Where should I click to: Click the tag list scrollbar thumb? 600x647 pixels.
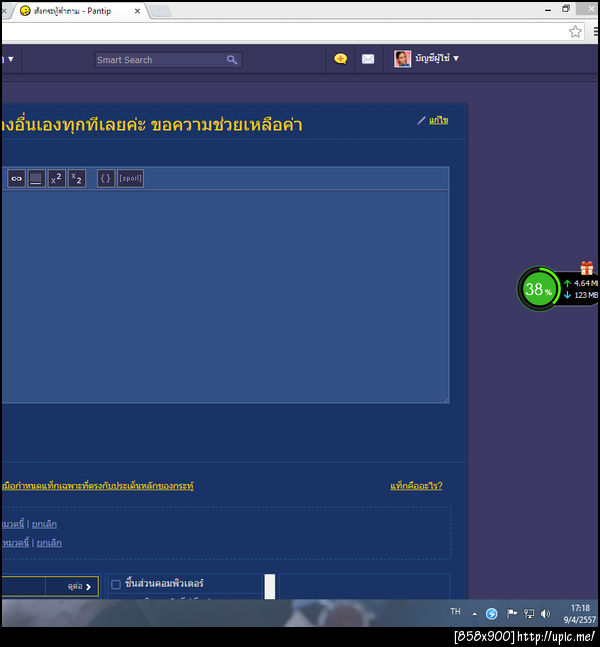270,586
